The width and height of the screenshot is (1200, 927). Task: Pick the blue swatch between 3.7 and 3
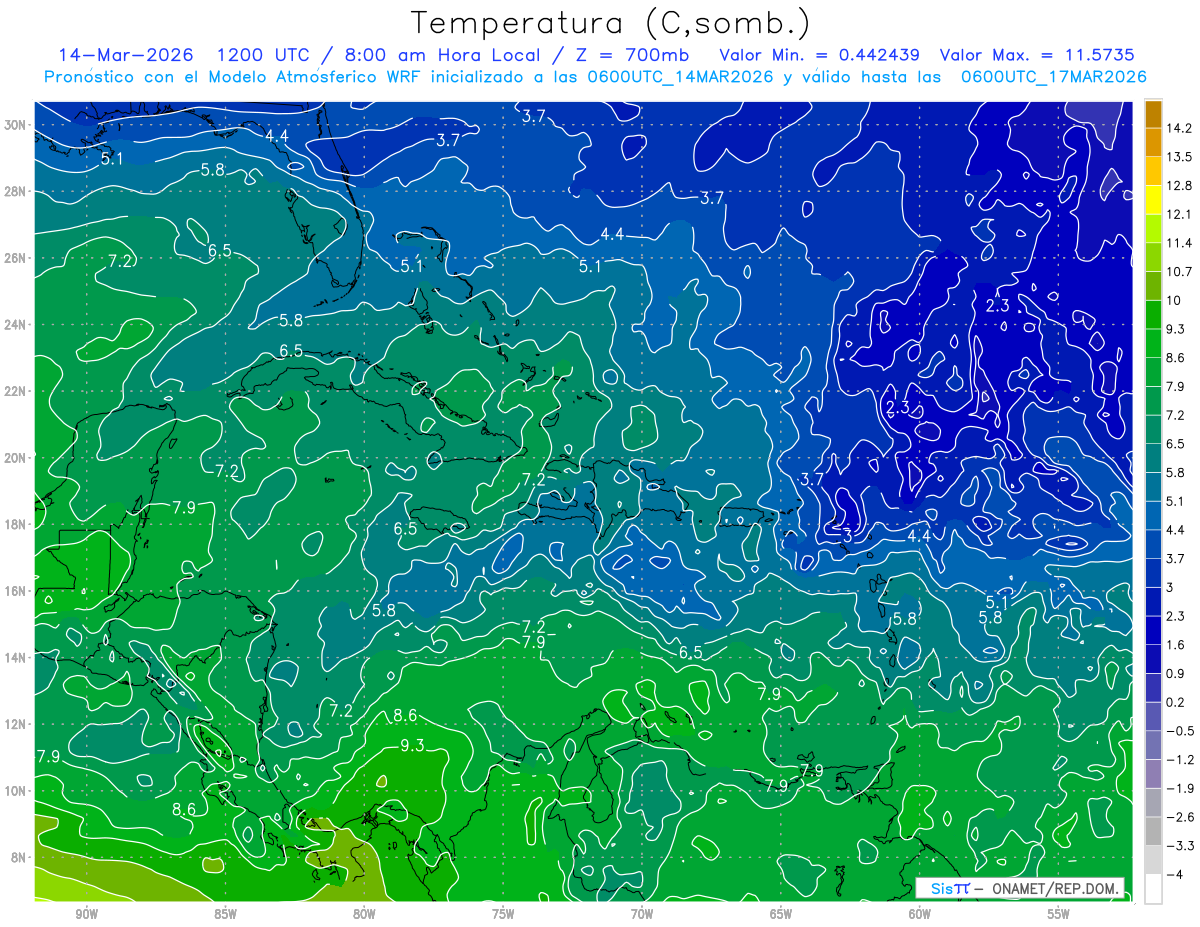pos(1153,573)
